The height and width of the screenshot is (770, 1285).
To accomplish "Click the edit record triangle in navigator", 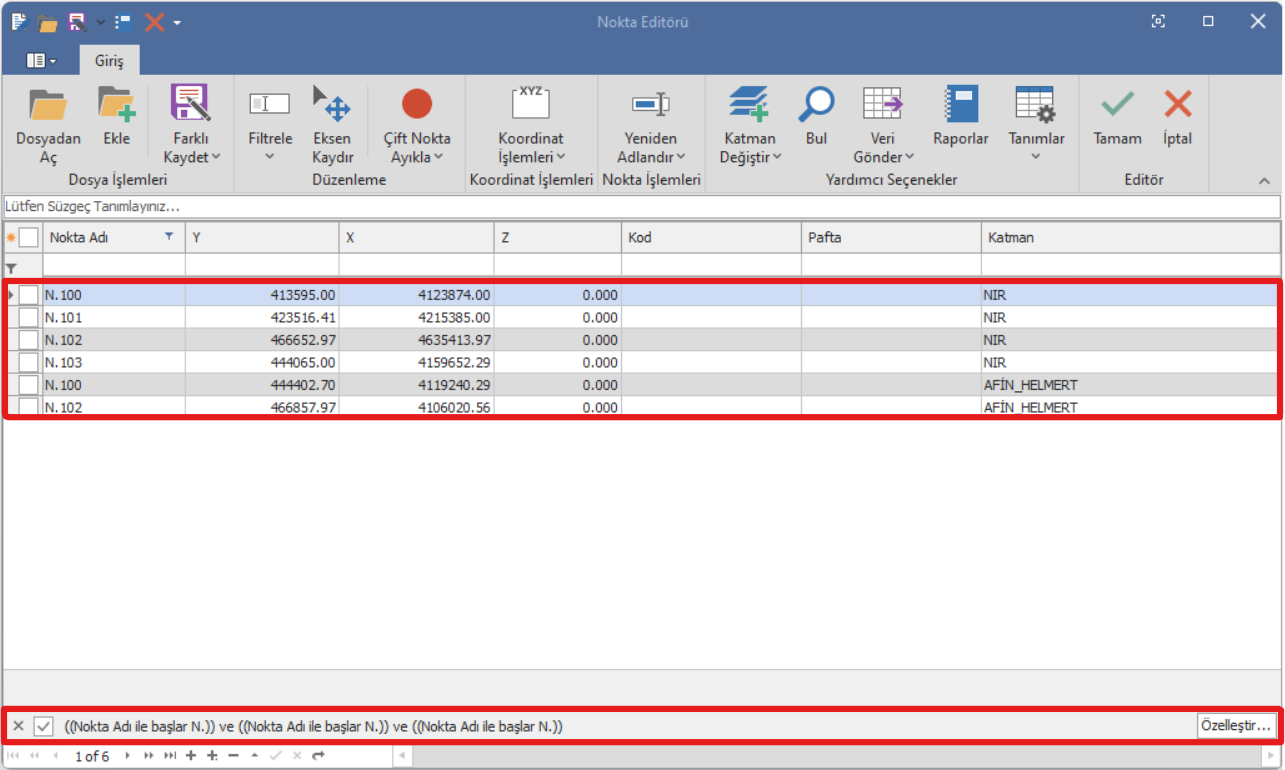I will click(x=254, y=756).
